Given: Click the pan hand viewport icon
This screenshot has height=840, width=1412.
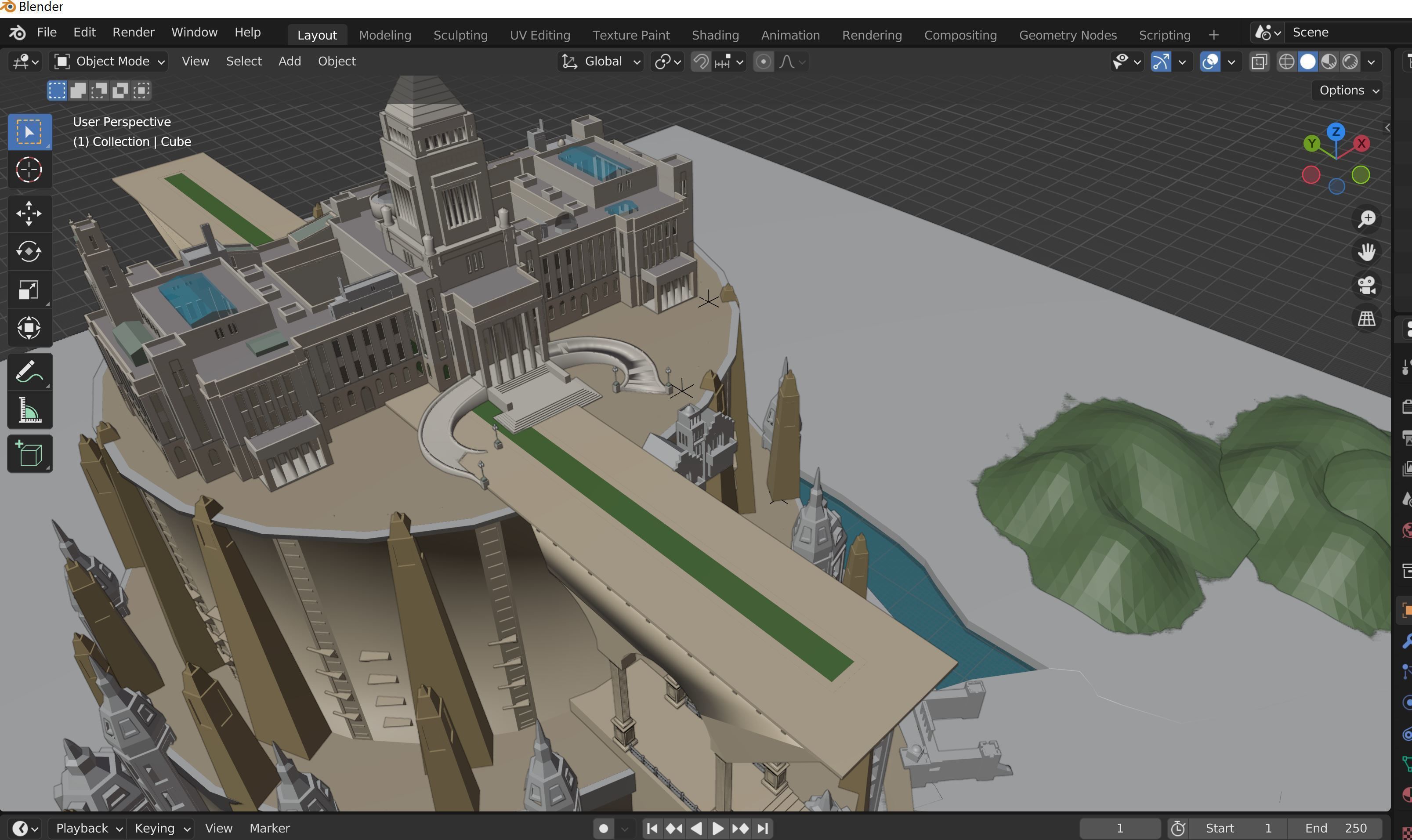Looking at the screenshot, I should [1367, 252].
